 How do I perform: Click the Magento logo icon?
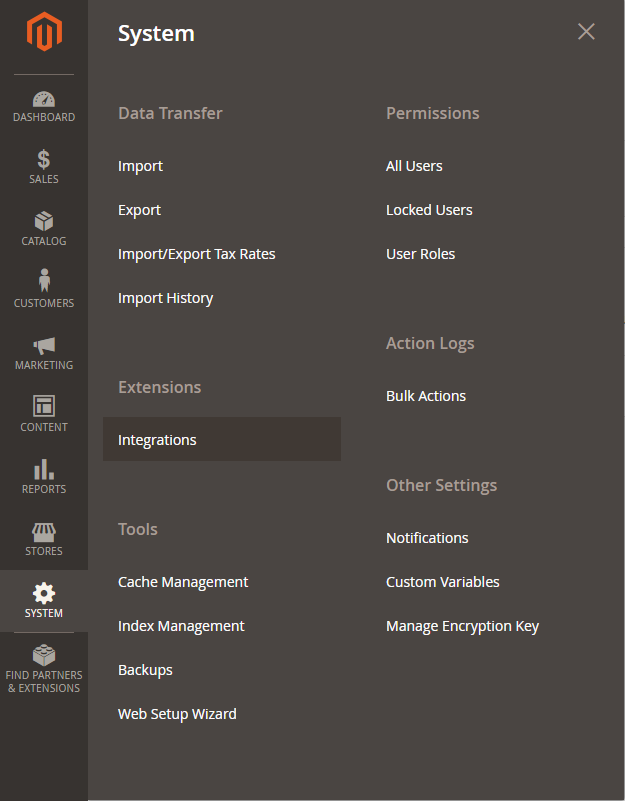(44, 33)
